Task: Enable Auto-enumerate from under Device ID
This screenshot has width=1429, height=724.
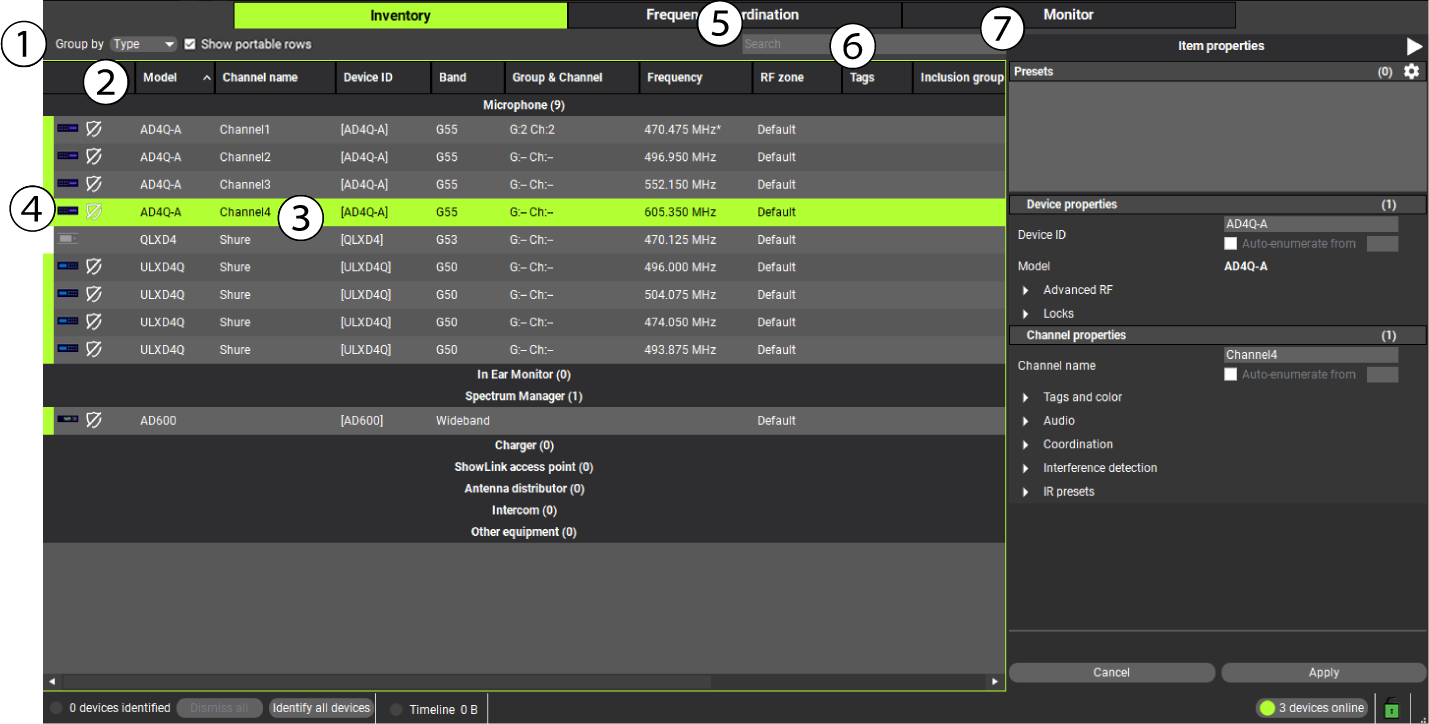Action: click(1231, 243)
